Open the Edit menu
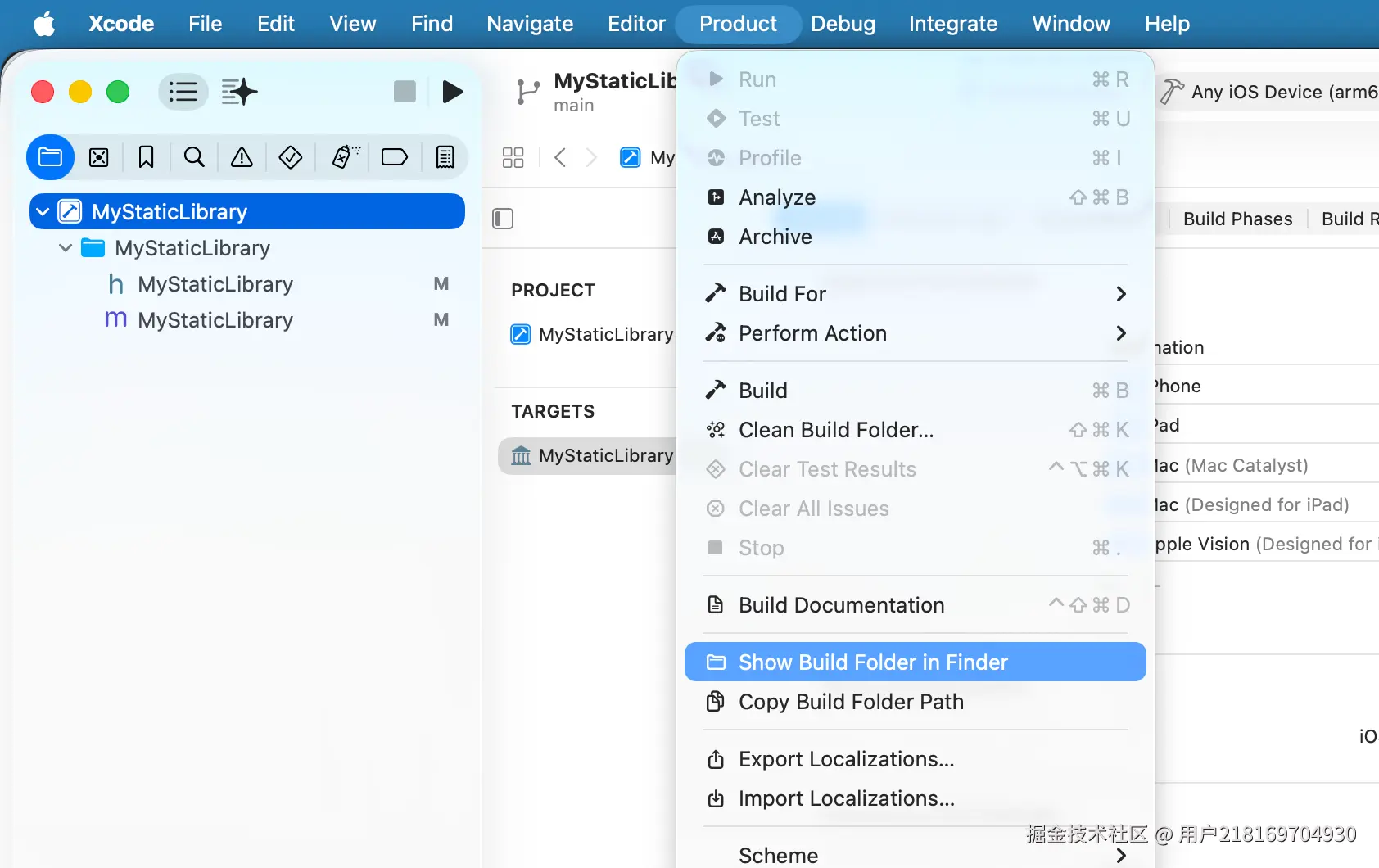This screenshot has width=1379, height=868. [276, 24]
